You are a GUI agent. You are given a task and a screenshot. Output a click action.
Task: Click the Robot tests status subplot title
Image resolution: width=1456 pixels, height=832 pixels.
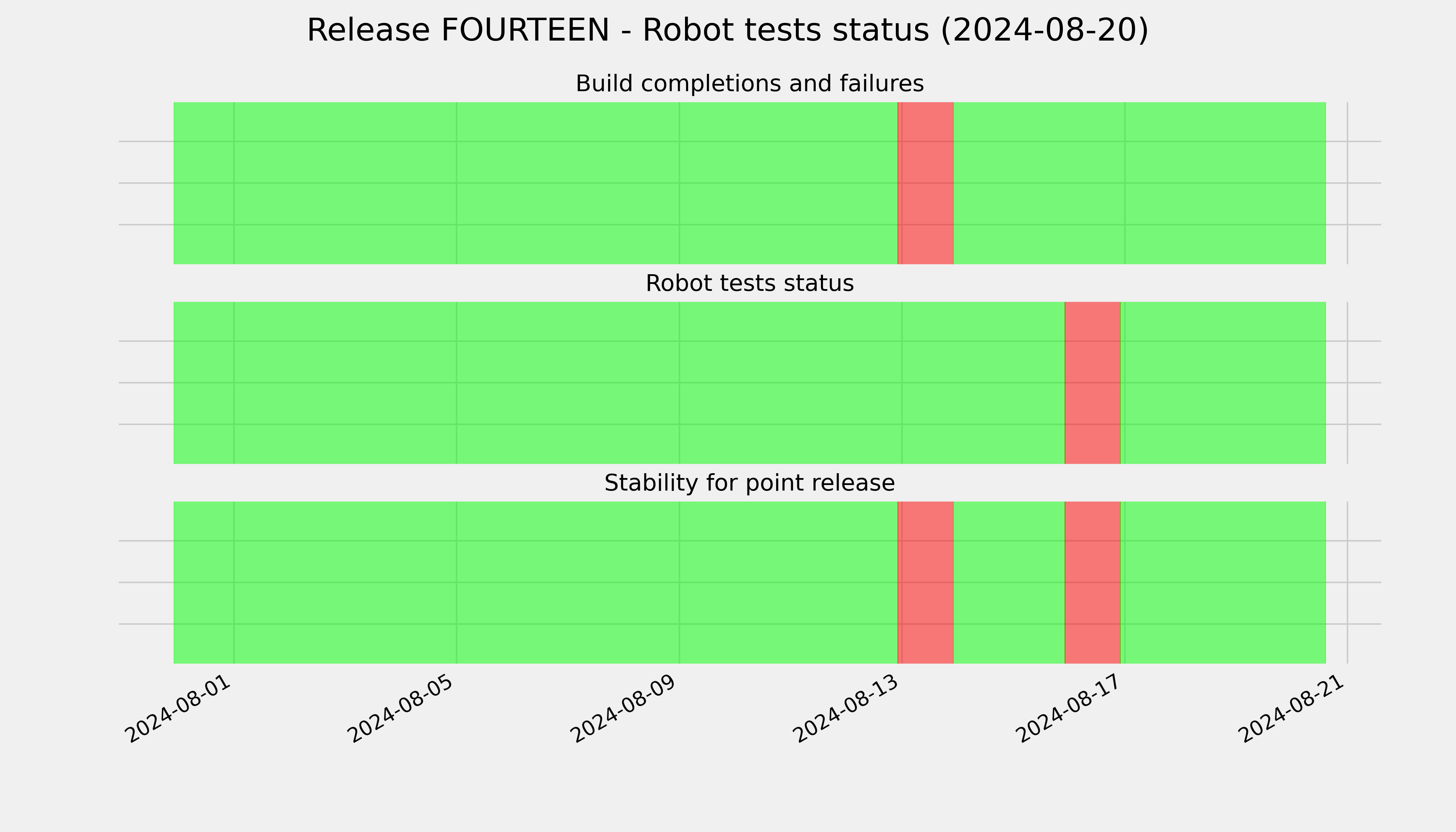tap(750, 284)
